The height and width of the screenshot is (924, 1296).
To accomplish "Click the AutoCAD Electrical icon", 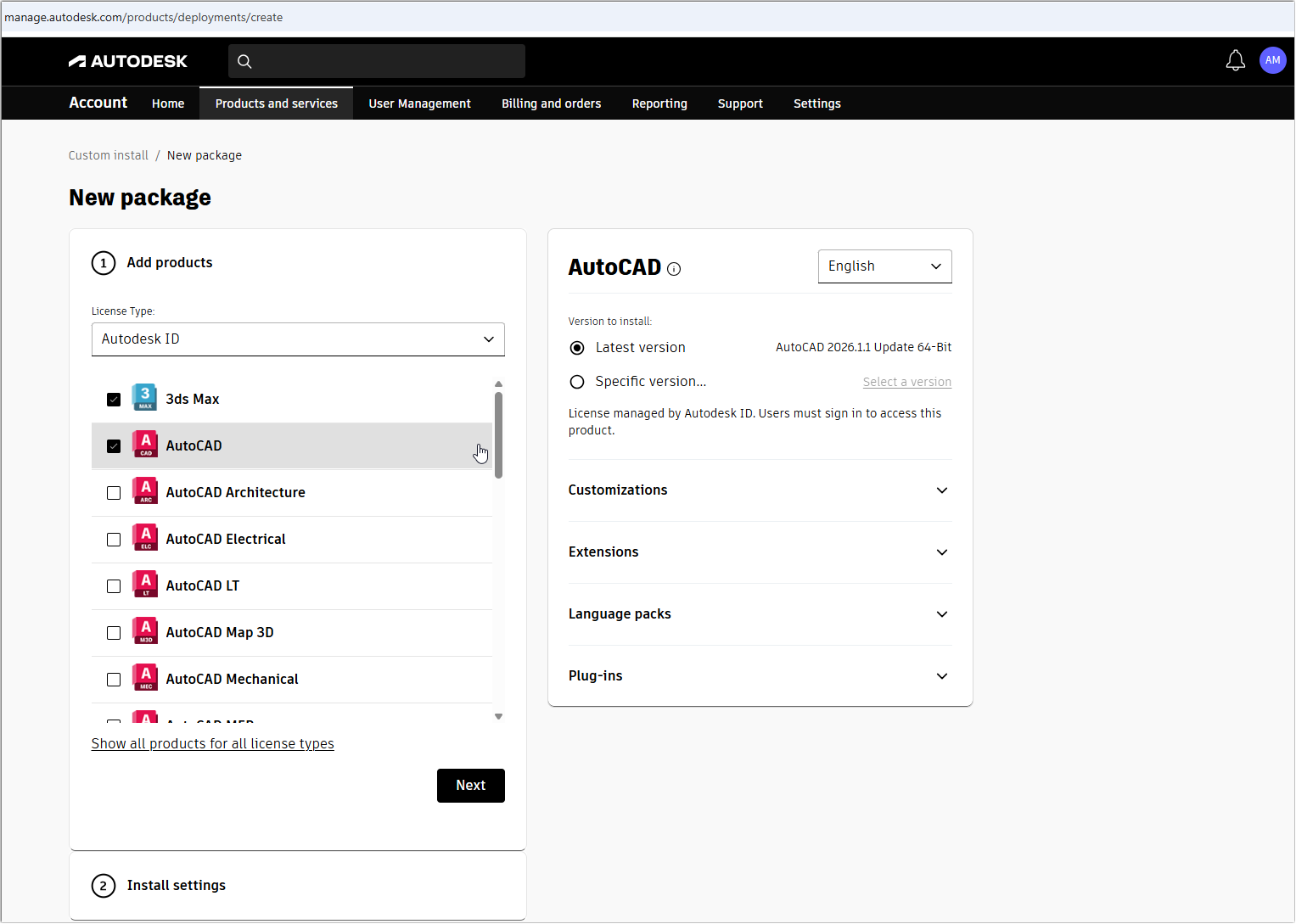I will click(144, 537).
